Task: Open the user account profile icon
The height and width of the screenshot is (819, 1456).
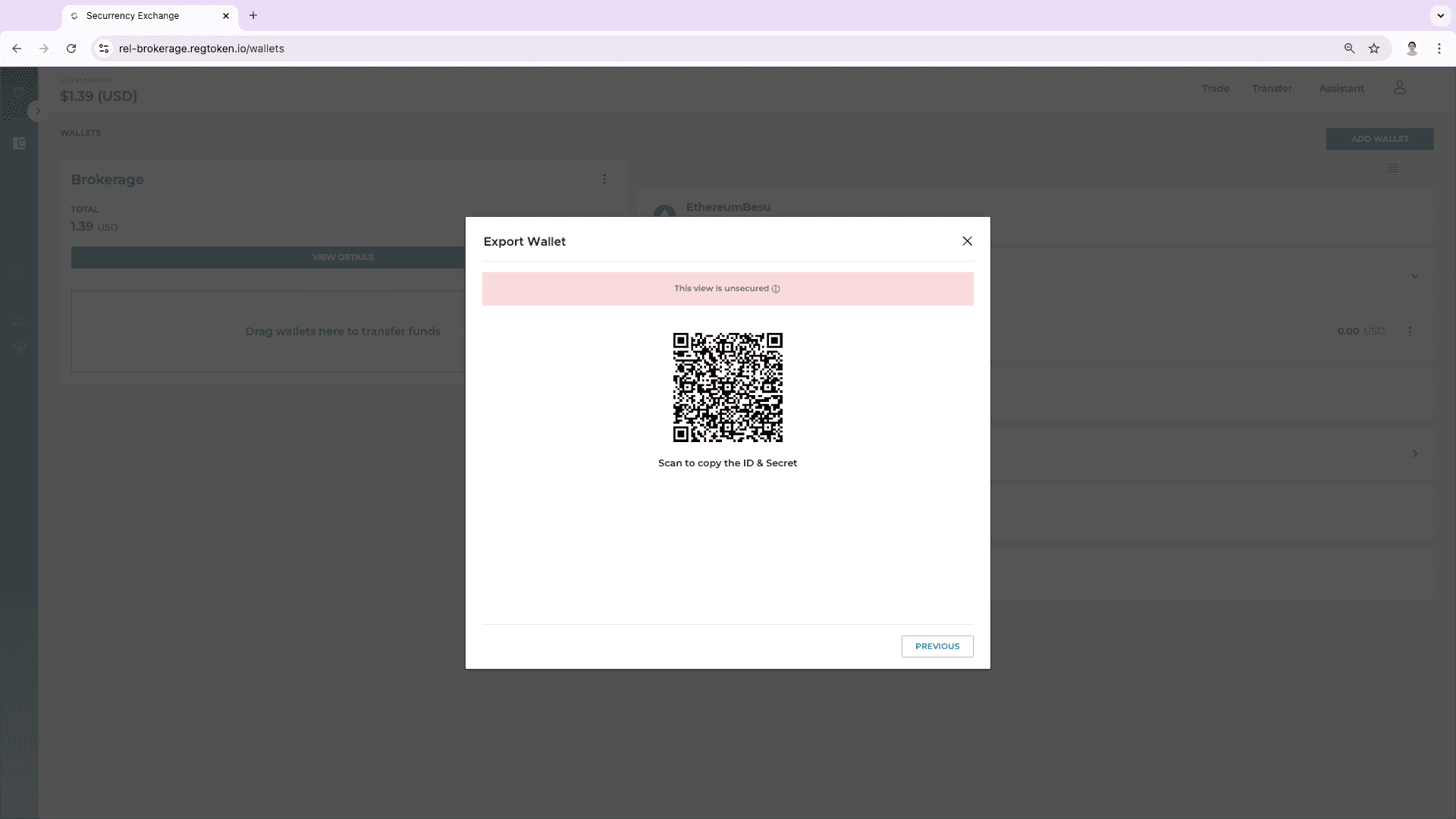Action: click(1400, 88)
